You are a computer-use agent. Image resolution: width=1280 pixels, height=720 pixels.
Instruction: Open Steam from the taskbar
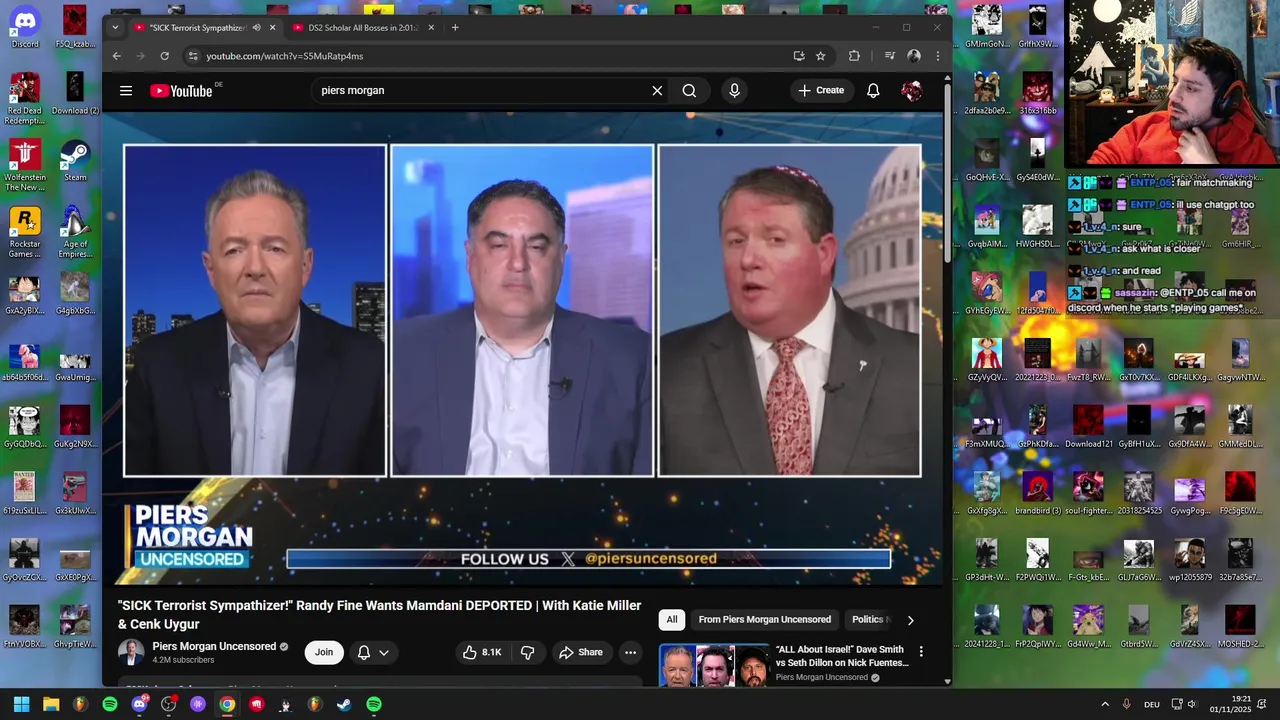pos(344,704)
